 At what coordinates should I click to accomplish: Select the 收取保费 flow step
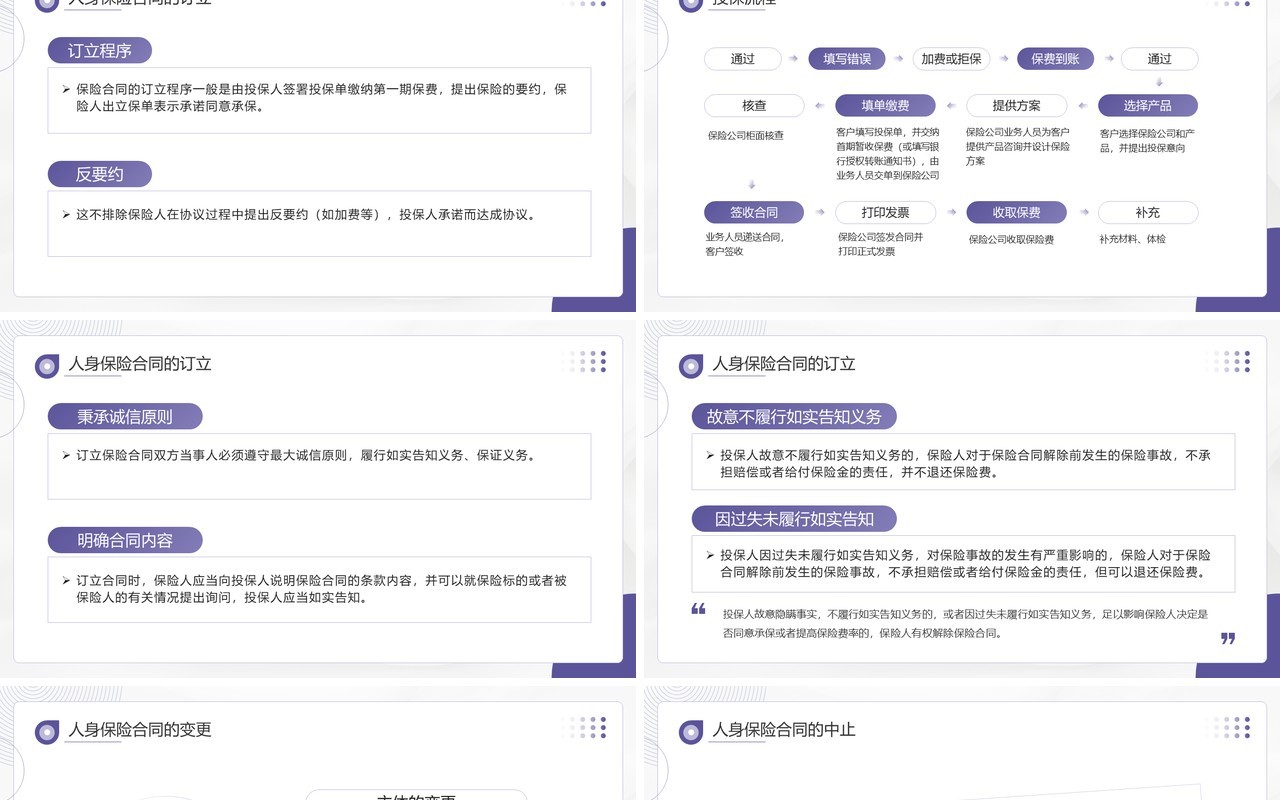(x=1016, y=212)
